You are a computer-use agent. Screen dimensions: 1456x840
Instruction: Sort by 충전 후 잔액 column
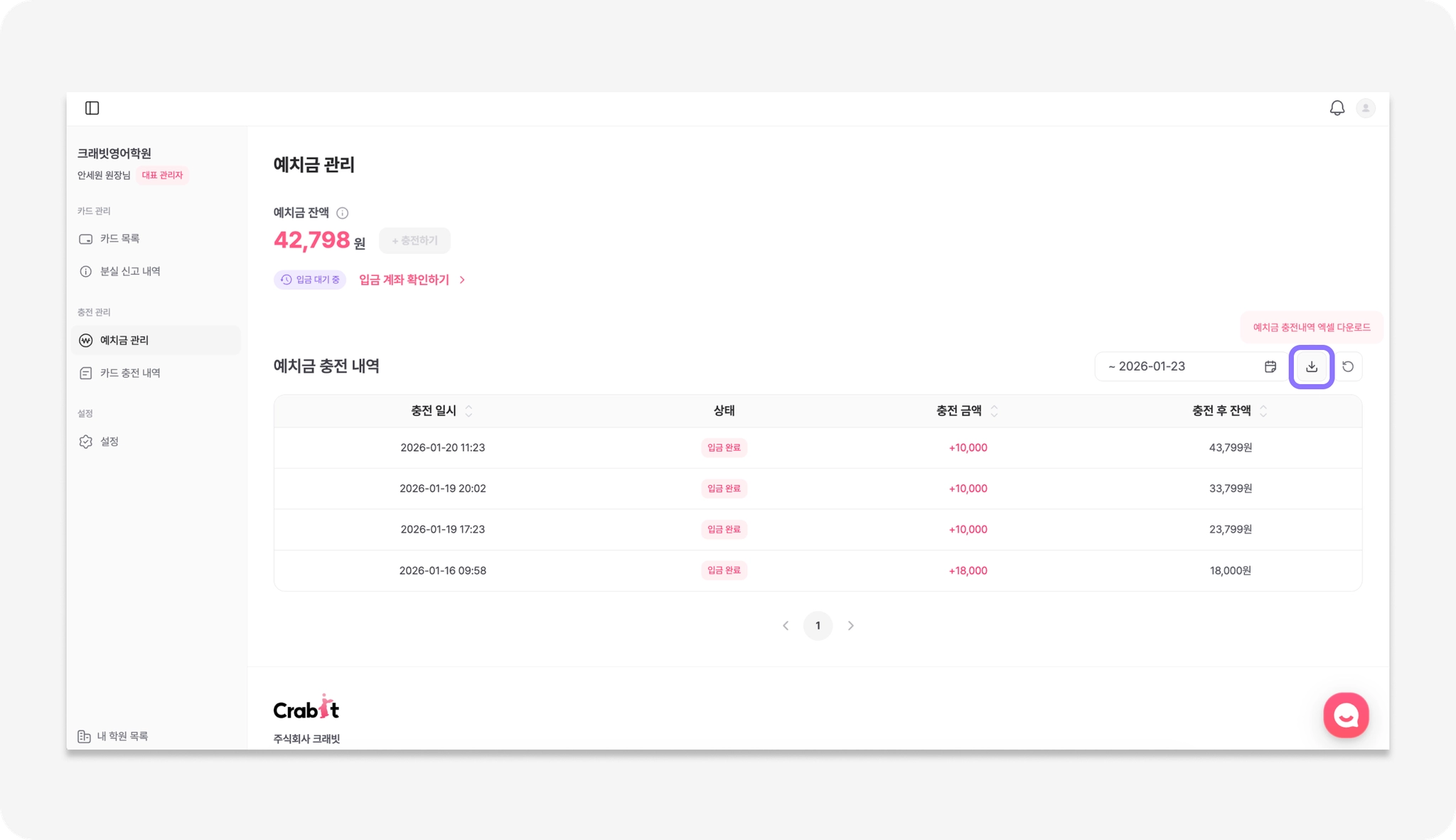(x=1263, y=411)
